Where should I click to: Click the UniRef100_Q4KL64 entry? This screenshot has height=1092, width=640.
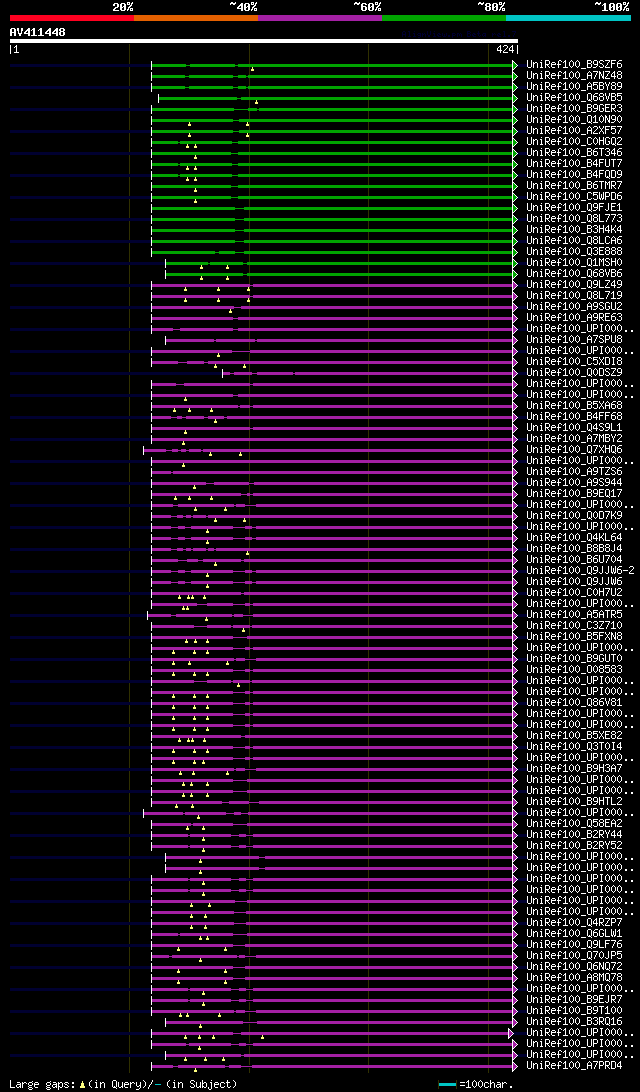click(575, 538)
